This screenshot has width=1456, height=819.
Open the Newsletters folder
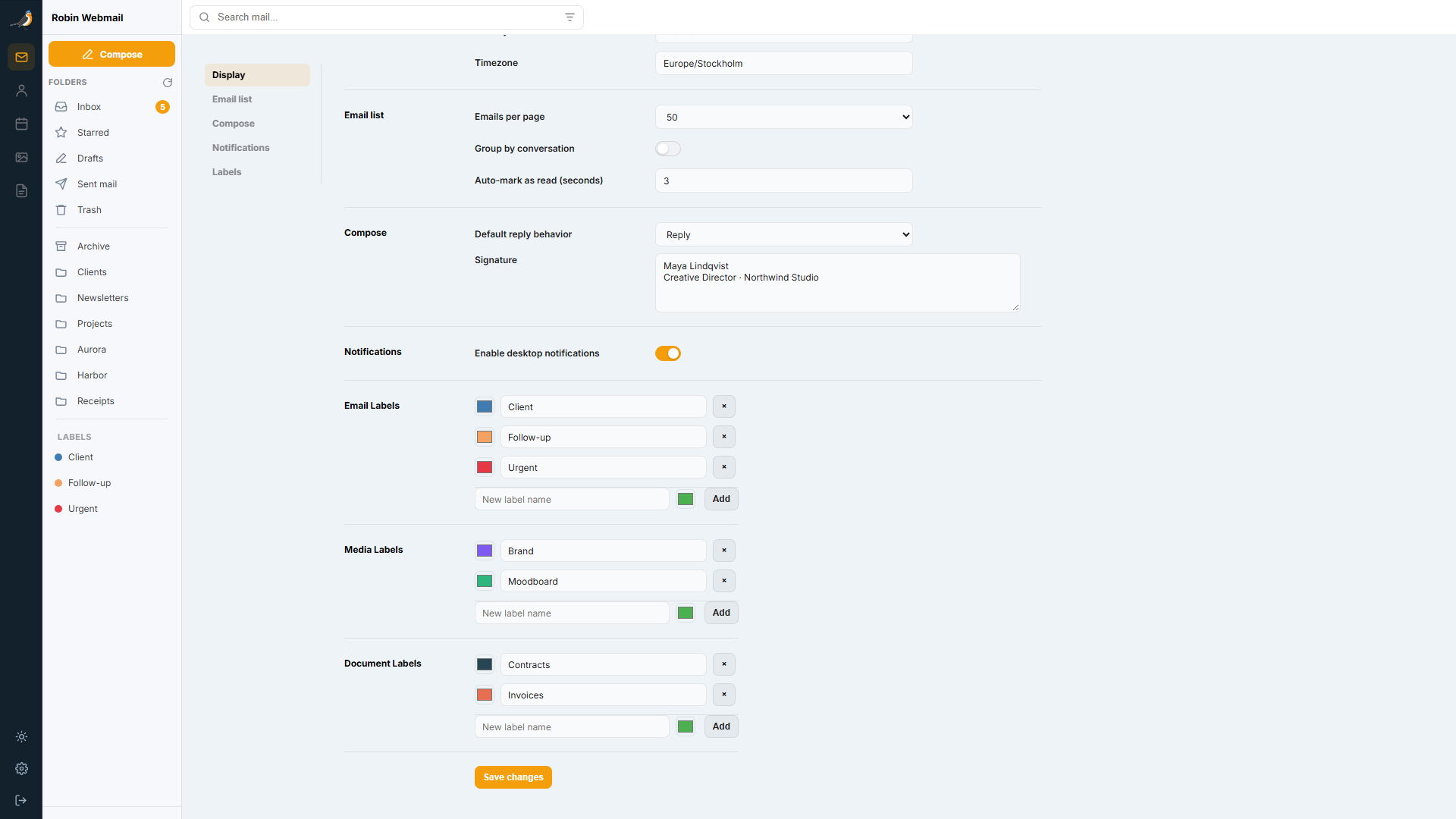pyautogui.click(x=111, y=298)
